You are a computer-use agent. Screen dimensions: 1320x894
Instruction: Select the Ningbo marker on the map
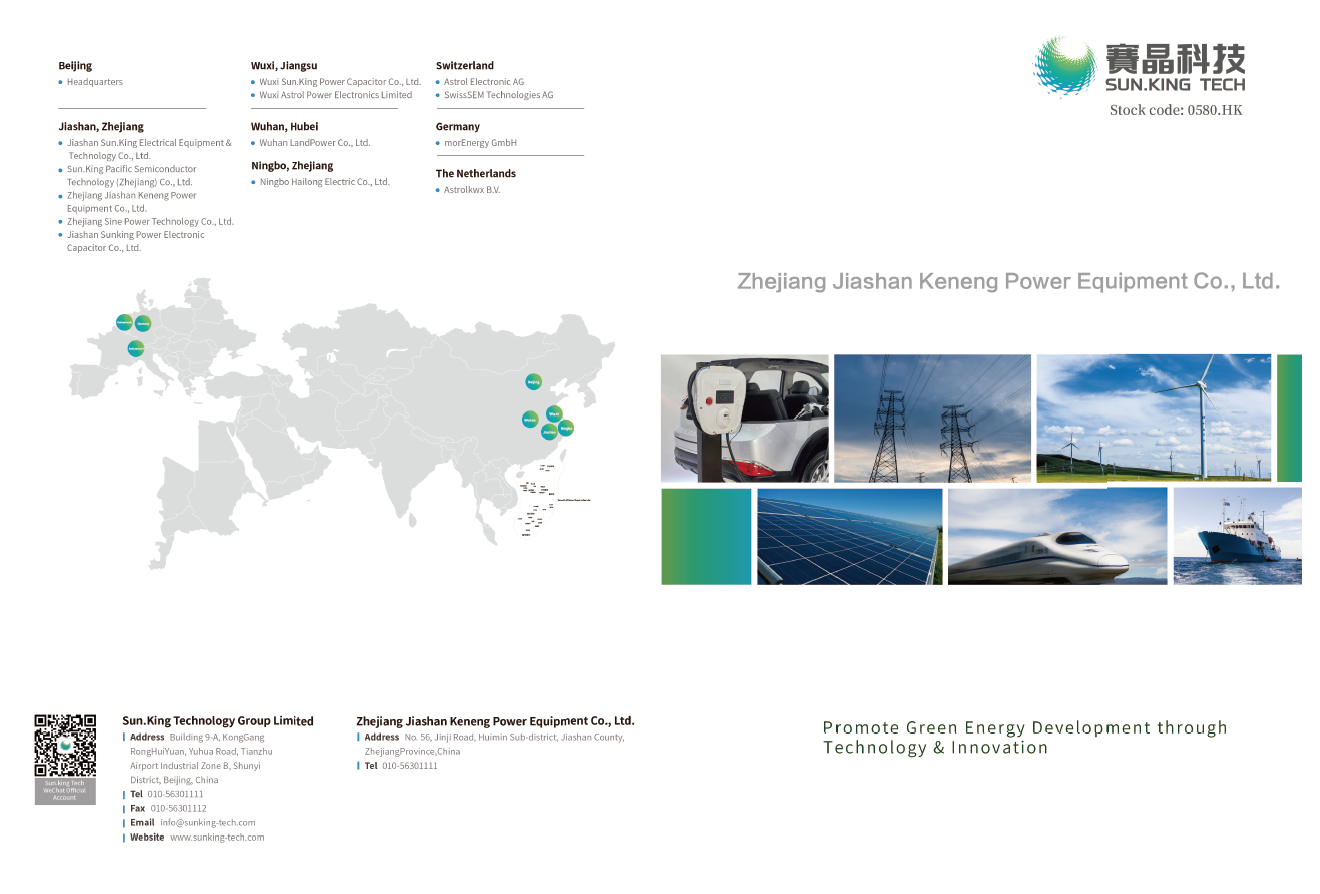pyautogui.click(x=566, y=428)
